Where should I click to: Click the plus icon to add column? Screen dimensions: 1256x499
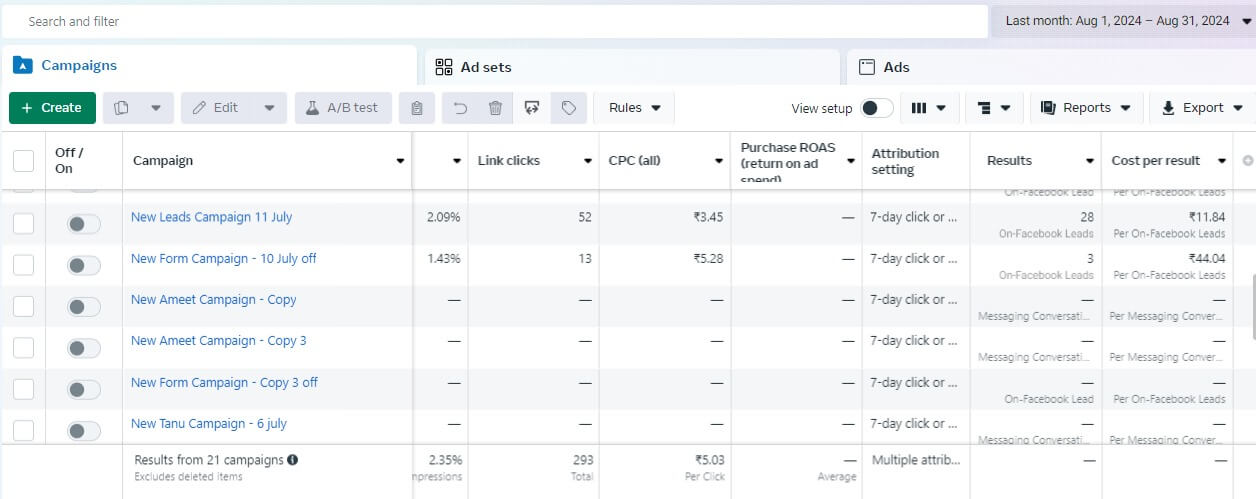pyautogui.click(x=1246, y=161)
